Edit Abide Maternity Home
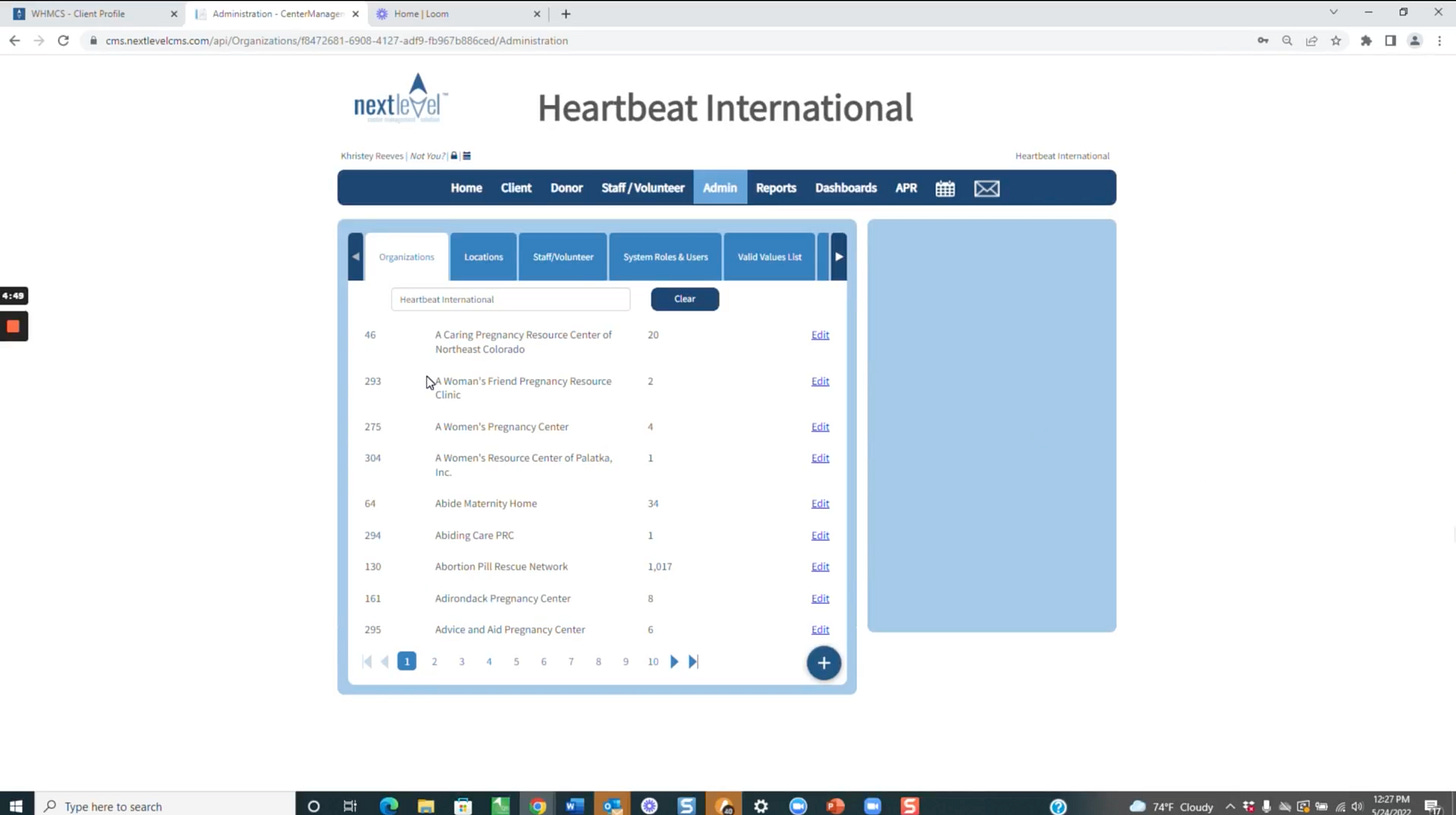1456x815 pixels. pos(820,504)
